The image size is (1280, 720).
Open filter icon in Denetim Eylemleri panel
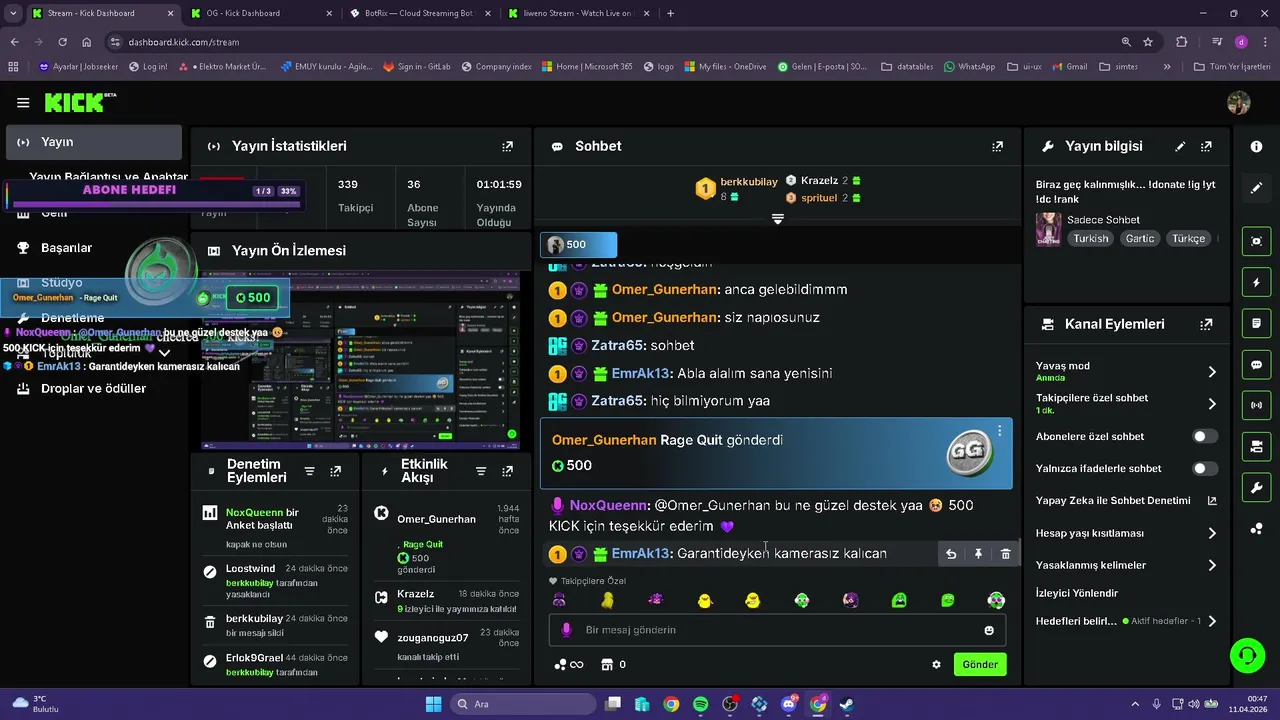click(309, 471)
